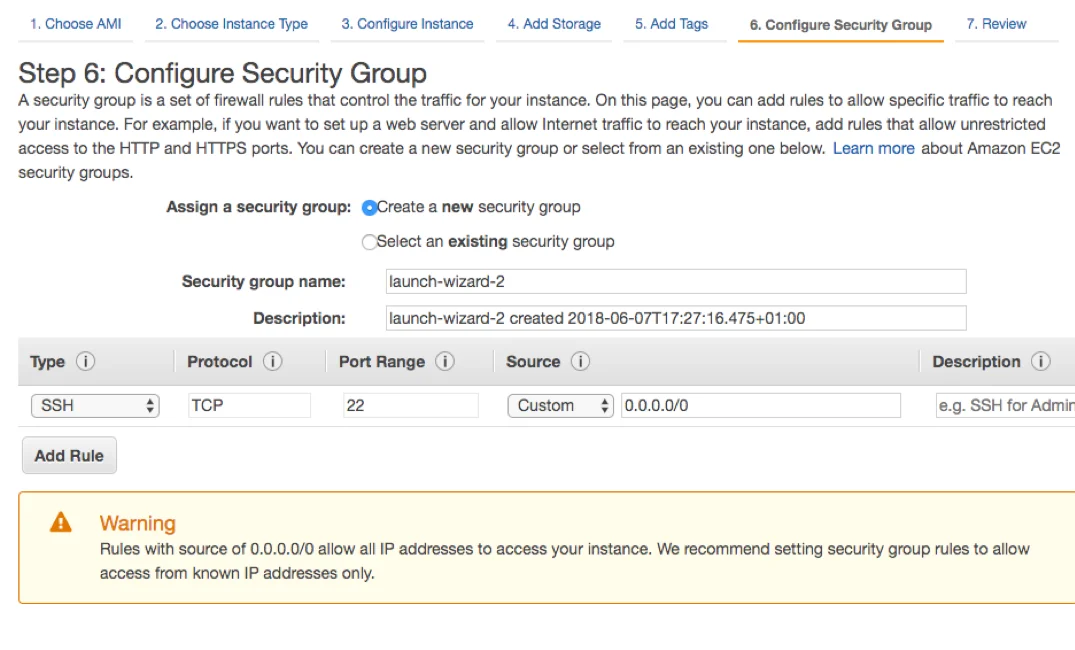Open the 3. Configure Instance tab
Screen dimensions: 1075x650
pyautogui.click(x=407, y=24)
